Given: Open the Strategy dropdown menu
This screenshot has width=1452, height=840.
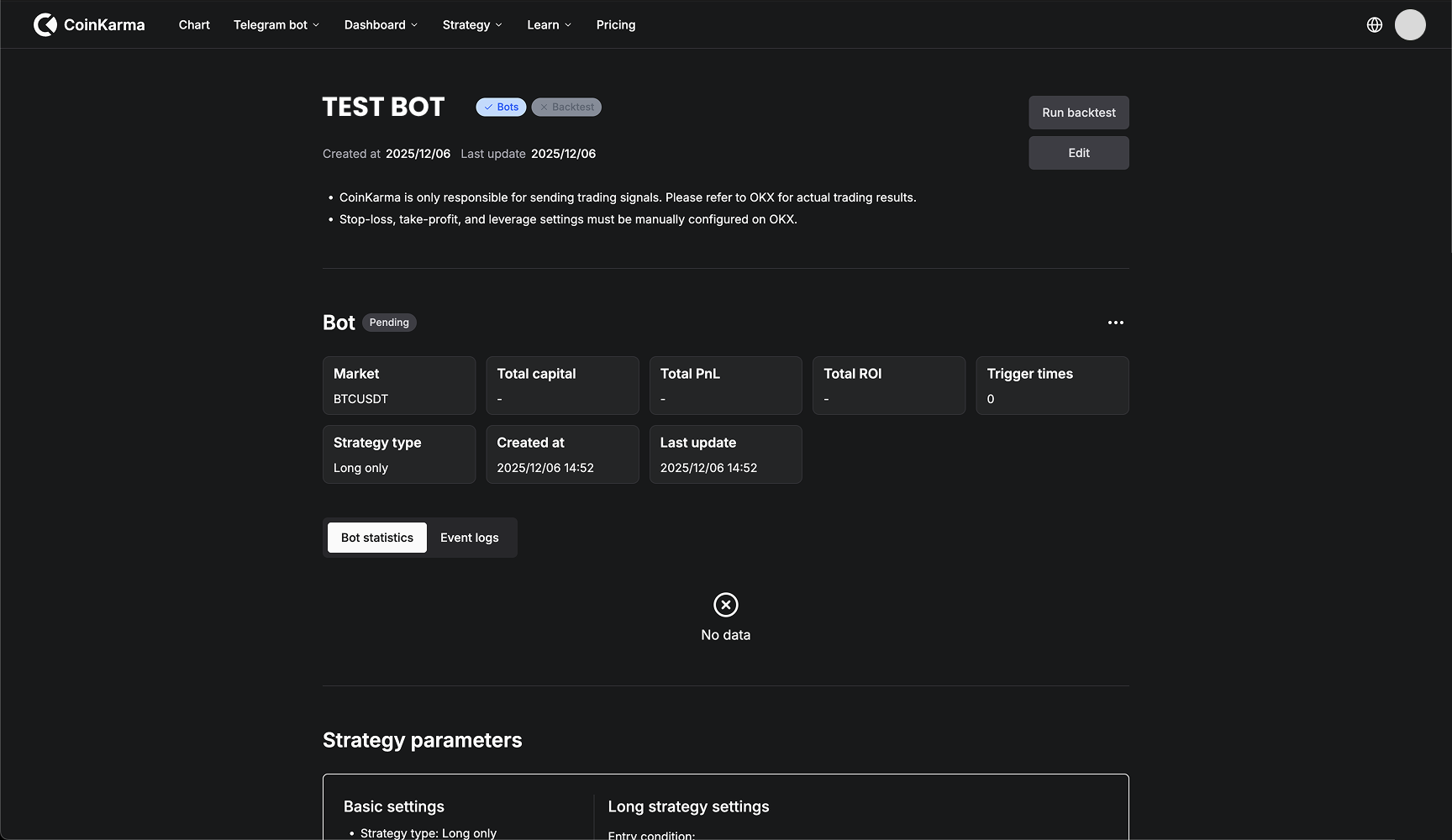Looking at the screenshot, I should [471, 25].
